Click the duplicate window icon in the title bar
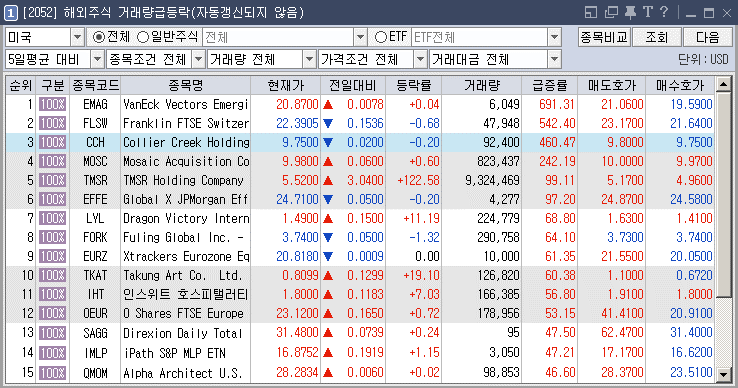Viewport: 738px width, 388px height. tap(611, 12)
